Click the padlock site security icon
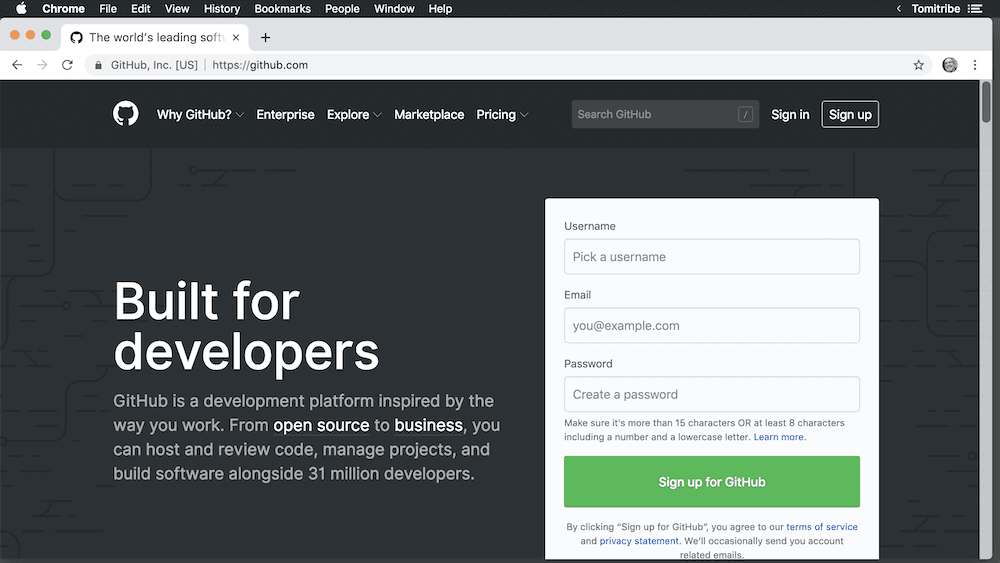Screen dimensions: 1000x563 click(x=98, y=65)
